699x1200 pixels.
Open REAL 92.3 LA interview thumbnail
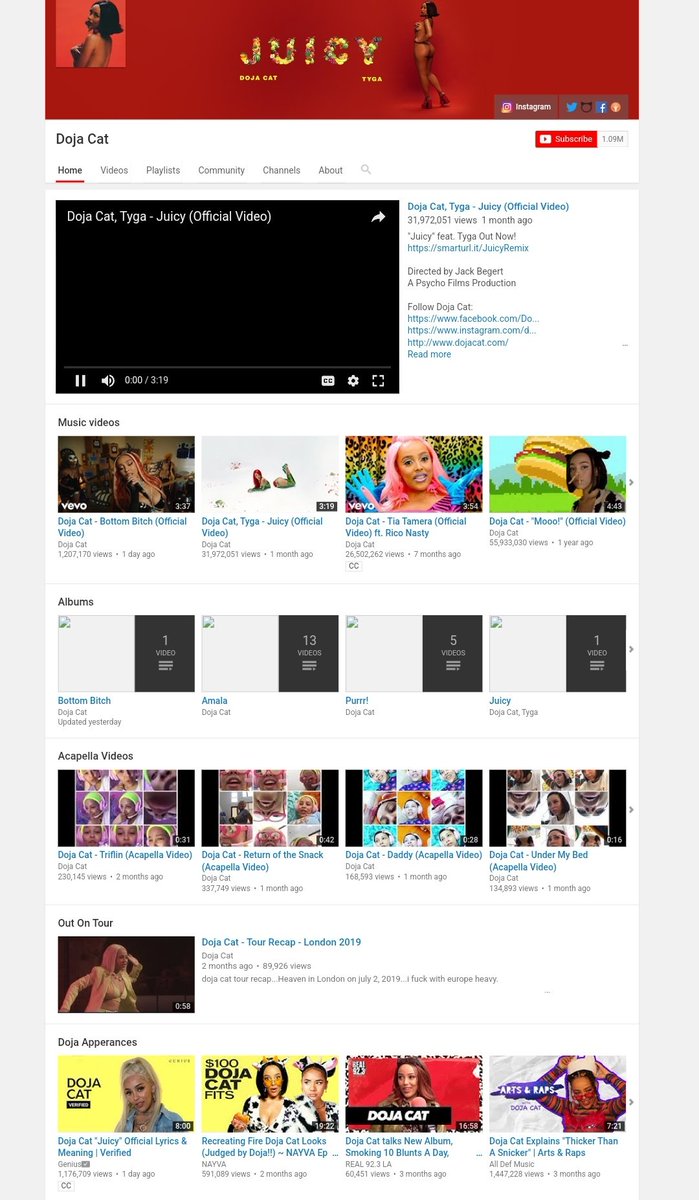tap(414, 1094)
